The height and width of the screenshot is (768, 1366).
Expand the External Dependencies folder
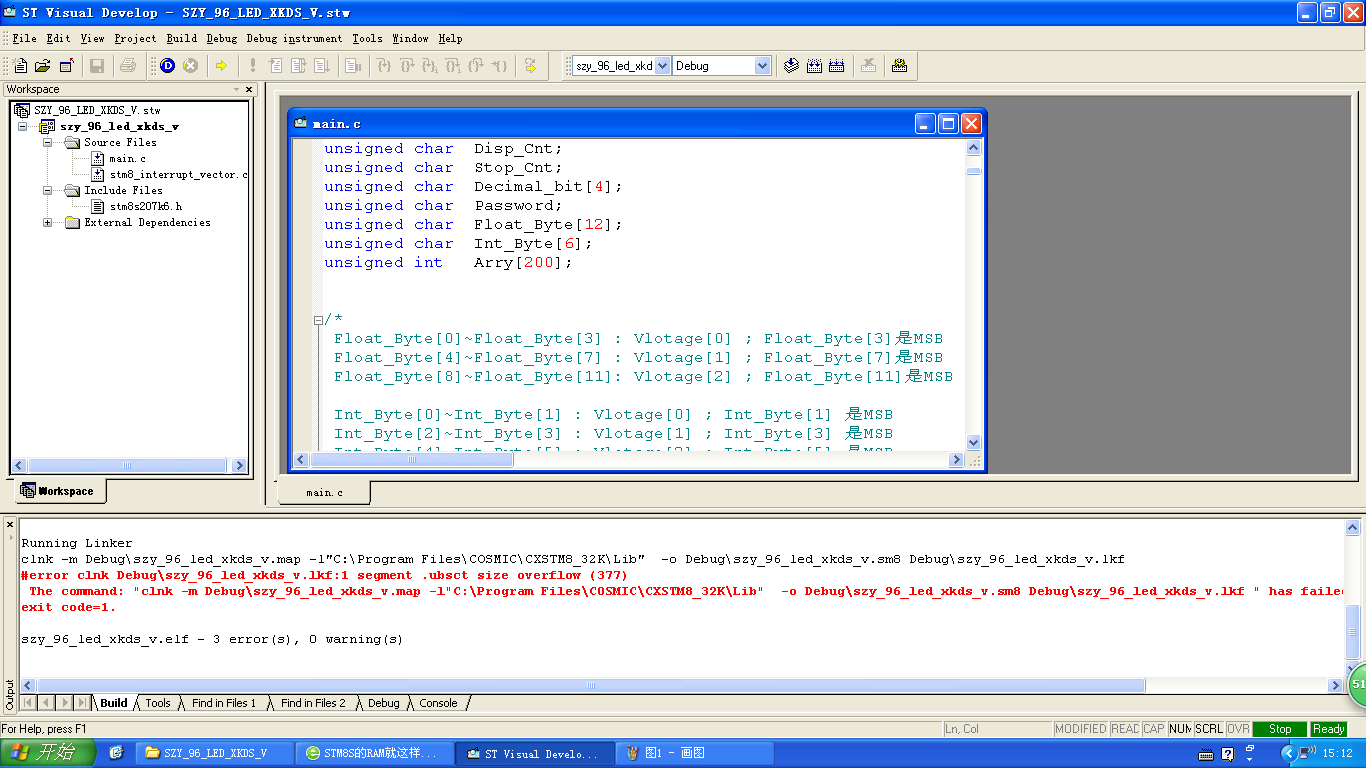click(x=47, y=222)
